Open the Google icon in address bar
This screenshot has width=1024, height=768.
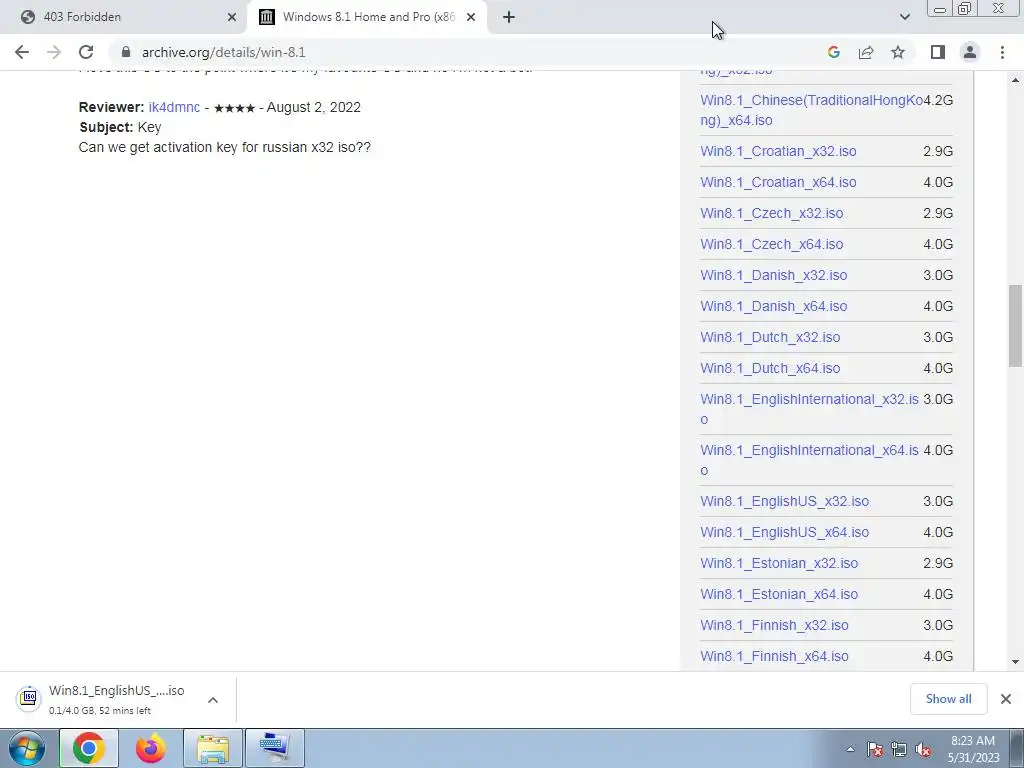(833, 52)
